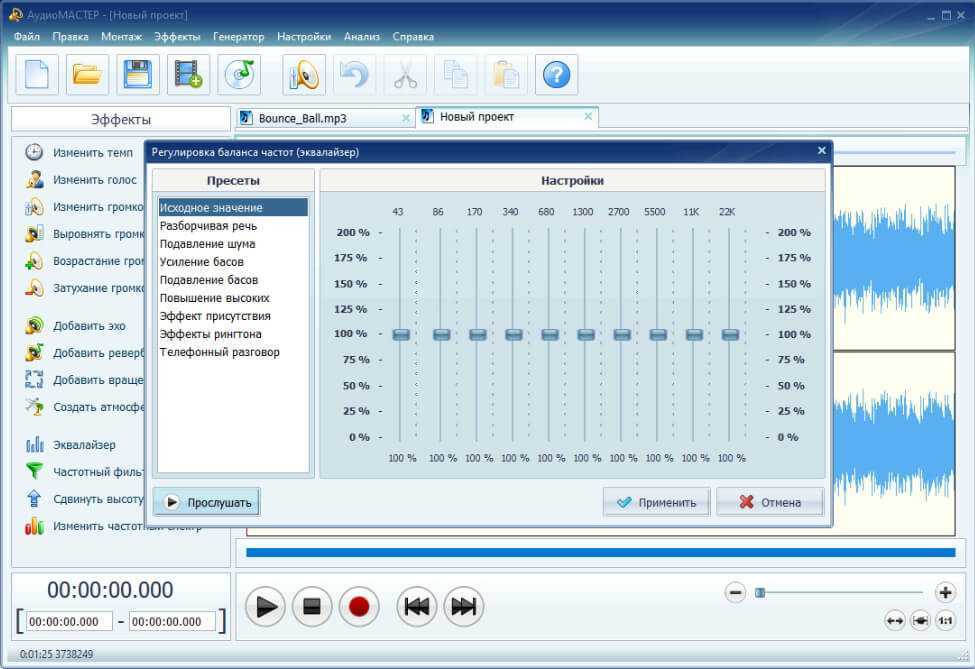Select the Усиление басов preset
The image size is (975, 669).
pyautogui.click(x=202, y=262)
